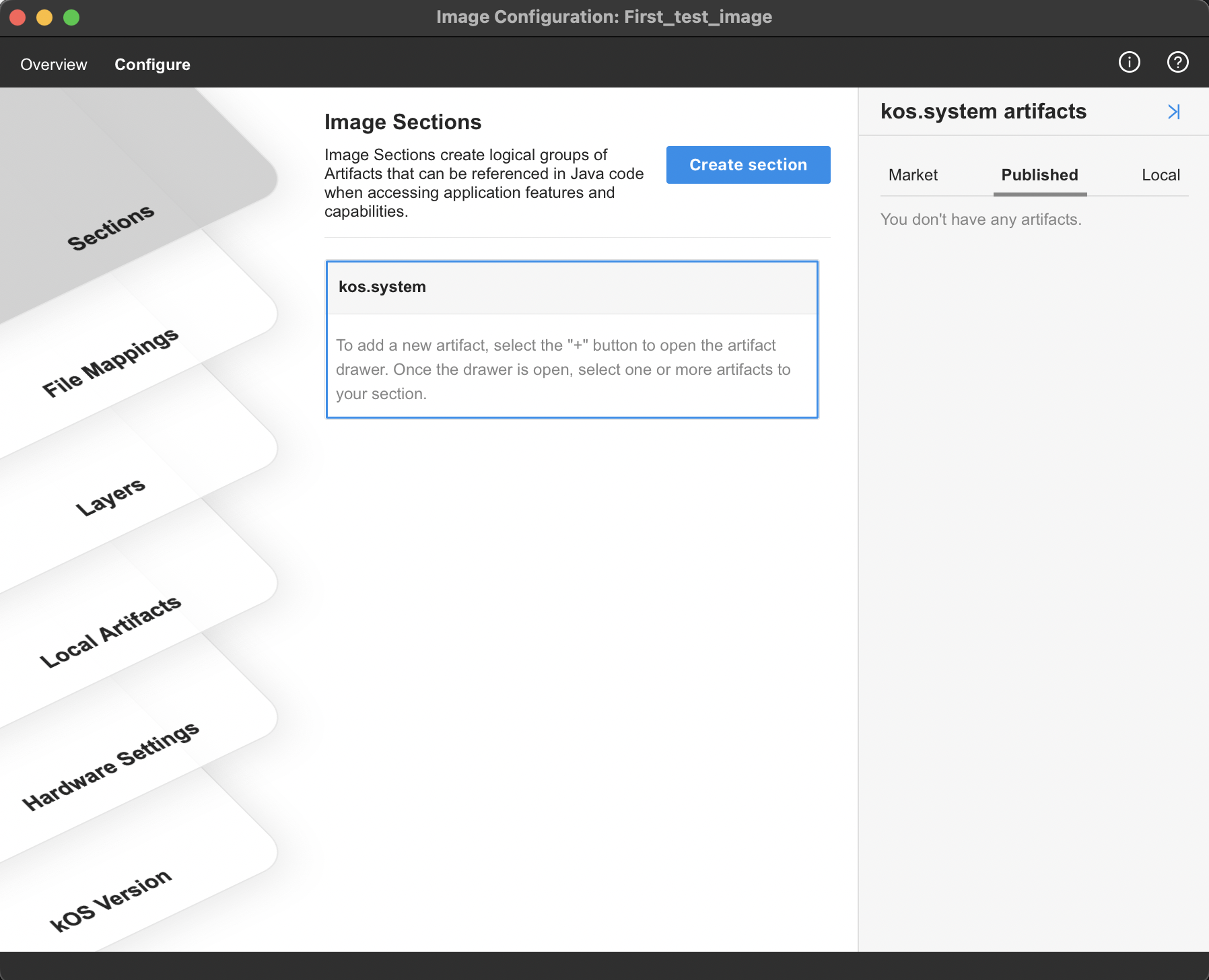Click the window title Image Configuration: First_test_image

604,17
